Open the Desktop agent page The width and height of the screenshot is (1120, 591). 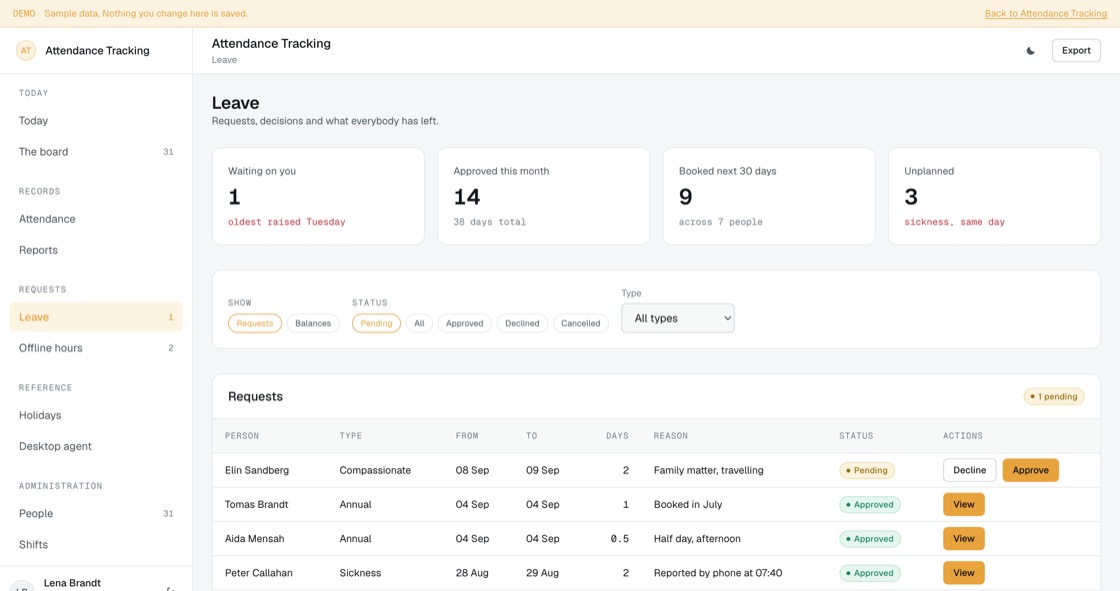click(x=96, y=447)
